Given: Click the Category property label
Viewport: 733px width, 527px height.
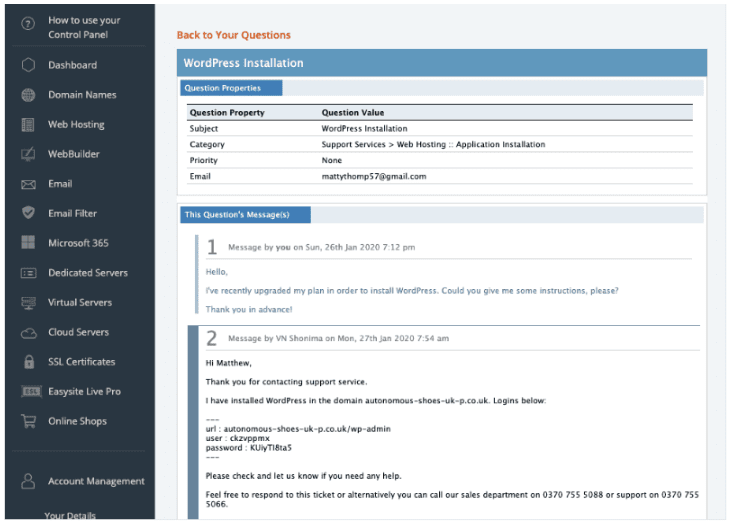Looking at the screenshot, I should (x=207, y=144).
